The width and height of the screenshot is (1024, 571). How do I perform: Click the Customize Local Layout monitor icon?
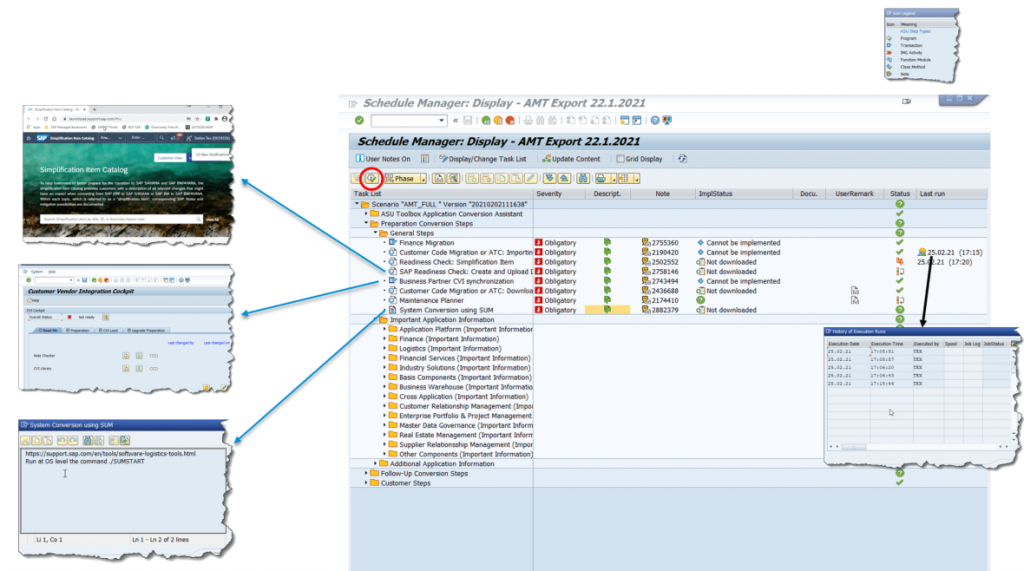667,120
